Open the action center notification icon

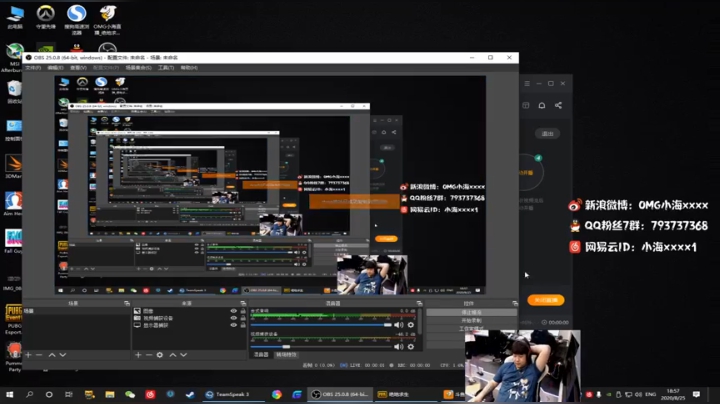(x=697, y=394)
